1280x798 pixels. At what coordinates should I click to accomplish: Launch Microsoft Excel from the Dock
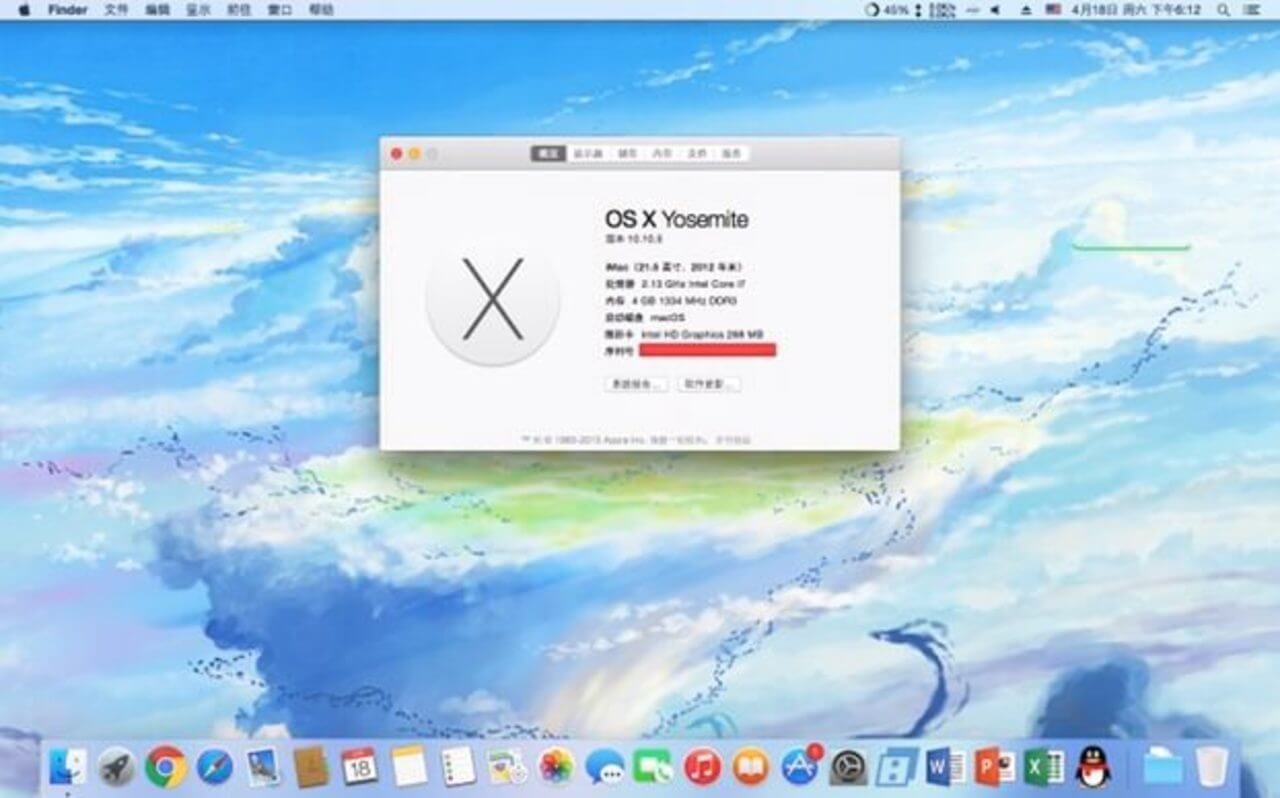pyautogui.click(x=1044, y=767)
